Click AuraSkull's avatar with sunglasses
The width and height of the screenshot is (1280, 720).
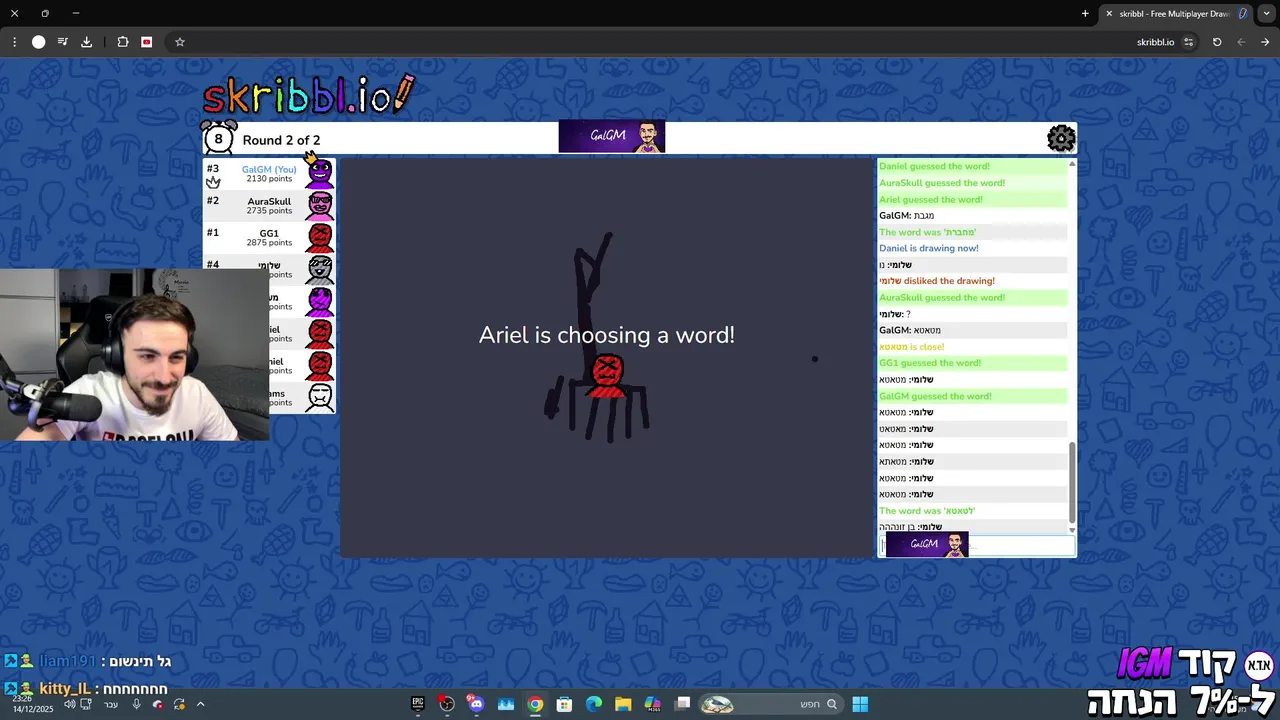click(320, 205)
